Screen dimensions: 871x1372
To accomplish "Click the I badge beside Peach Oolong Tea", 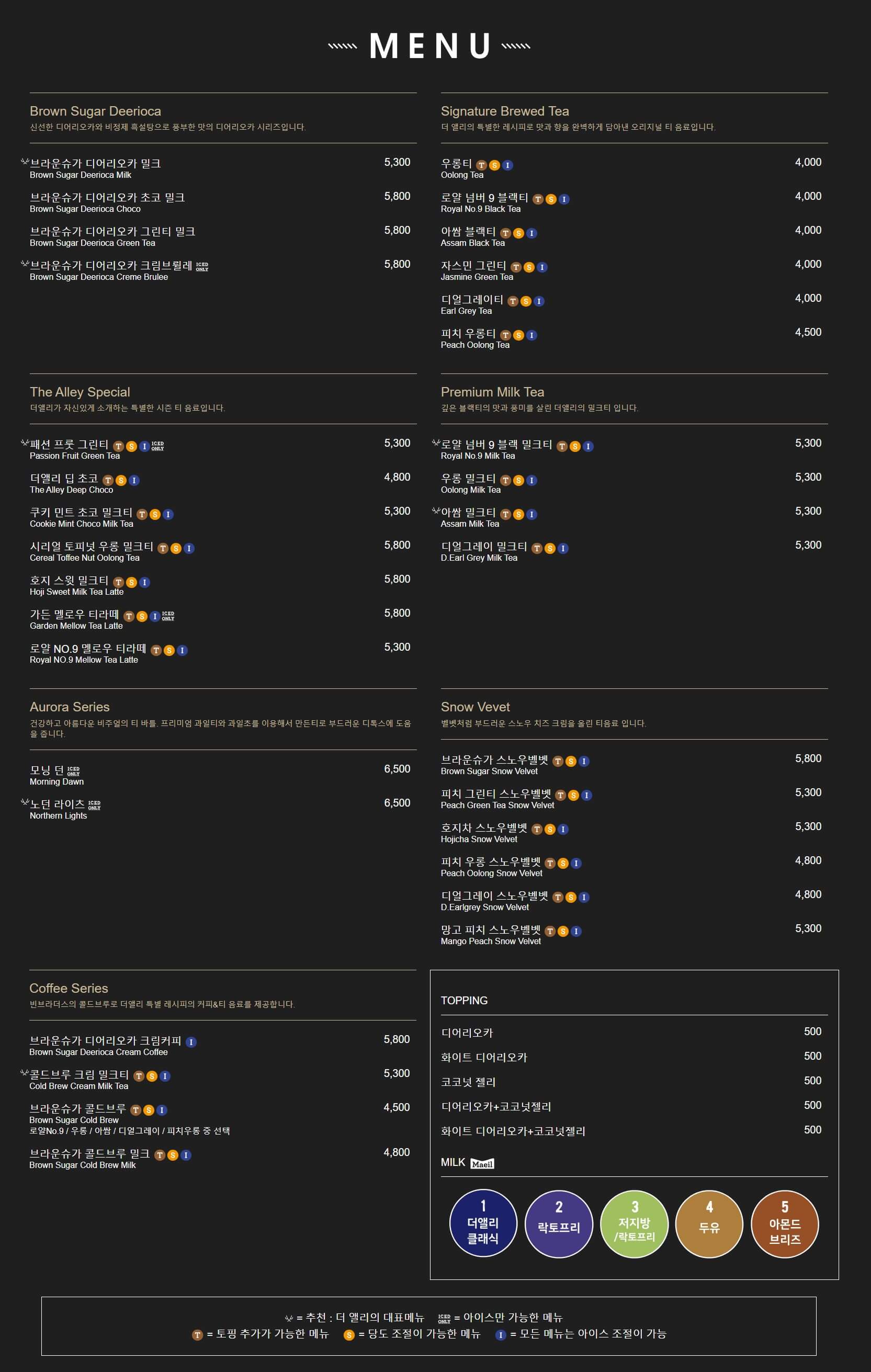I will pyautogui.click(x=531, y=336).
